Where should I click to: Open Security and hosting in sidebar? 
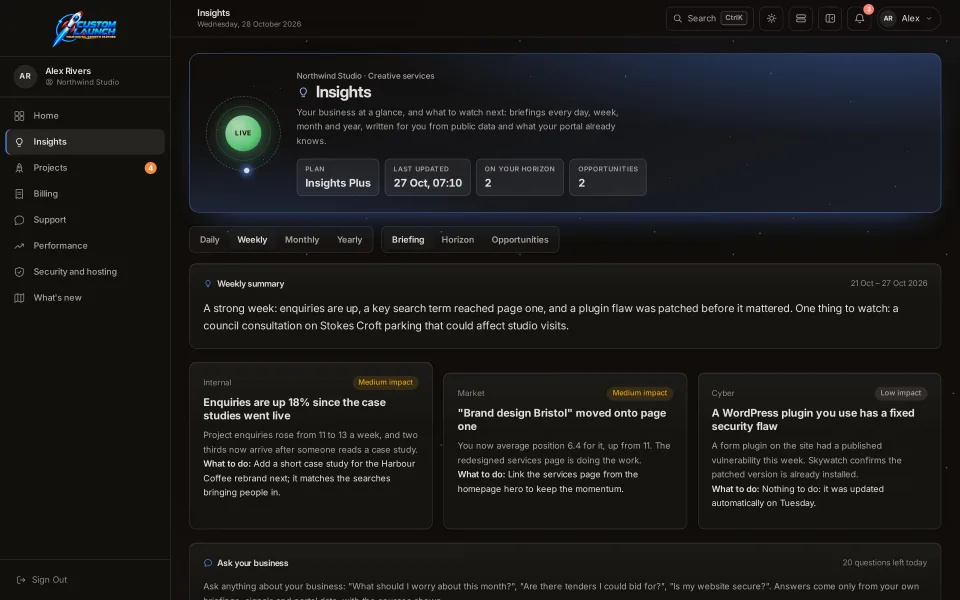(85, 272)
